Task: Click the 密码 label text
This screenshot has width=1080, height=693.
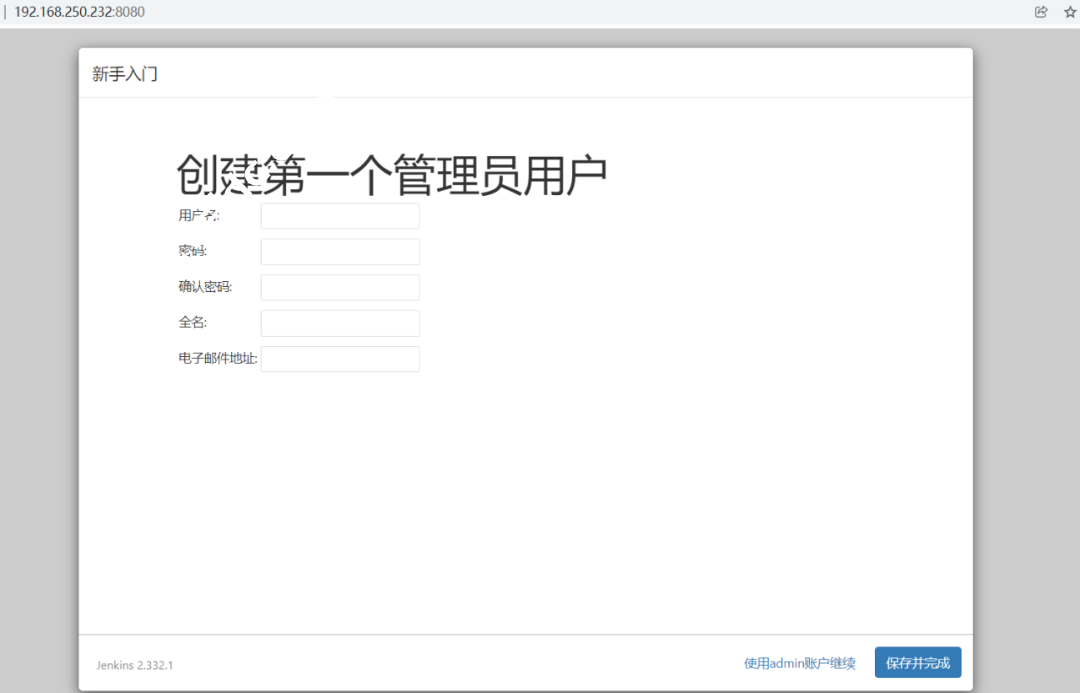Action: point(192,251)
